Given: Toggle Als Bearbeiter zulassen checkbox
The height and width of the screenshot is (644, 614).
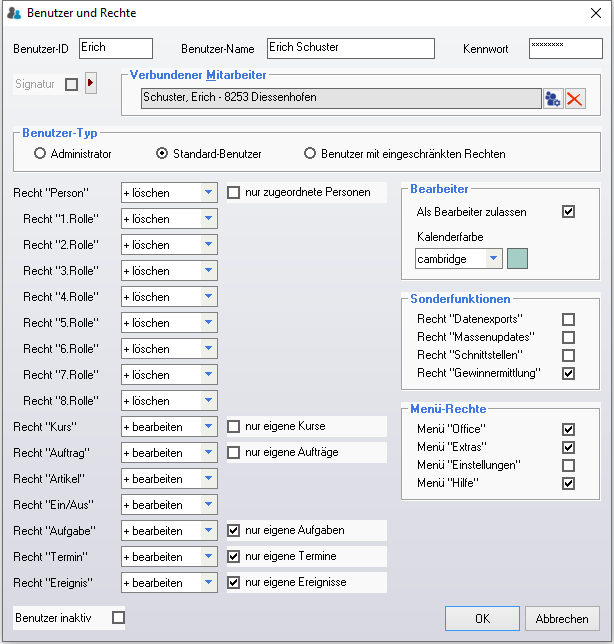Looking at the screenshot, I should click(568, 212).
